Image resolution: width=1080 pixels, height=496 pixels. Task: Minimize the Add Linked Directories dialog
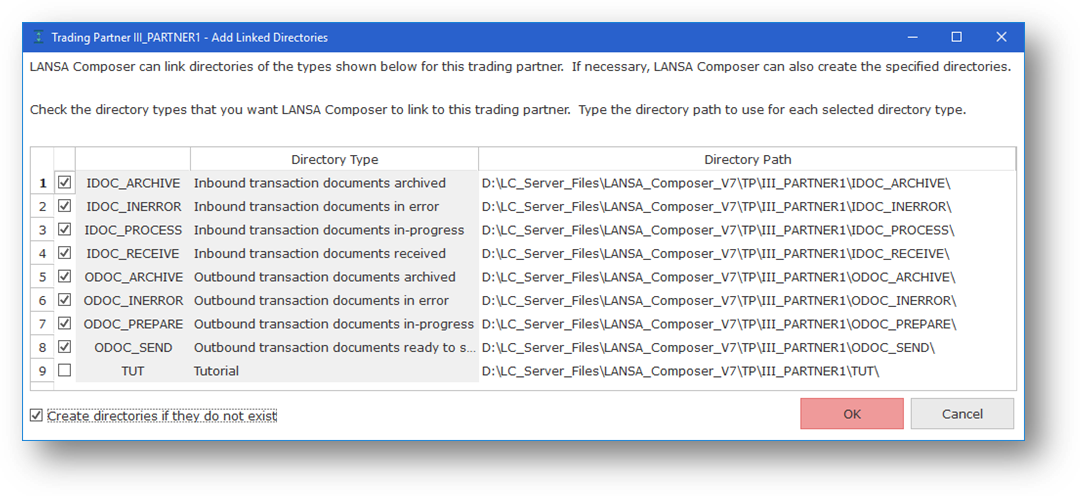913,37
